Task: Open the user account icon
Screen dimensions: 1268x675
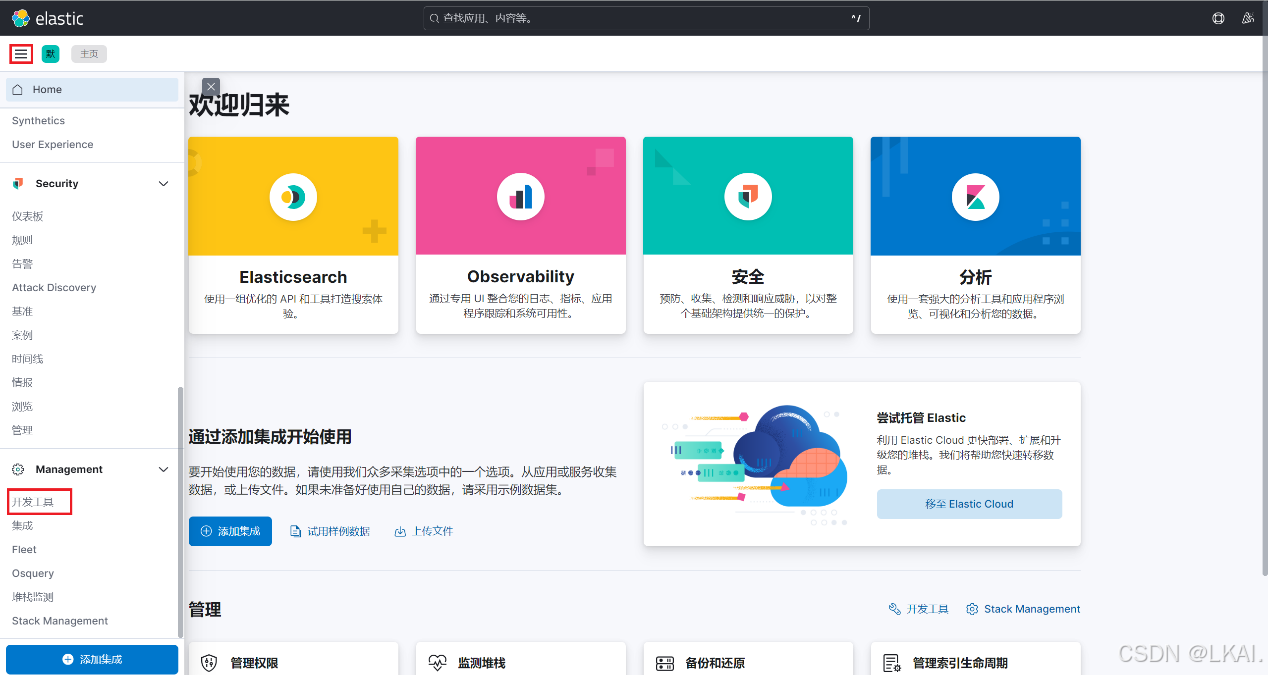Action: (x=1247, y=18)
